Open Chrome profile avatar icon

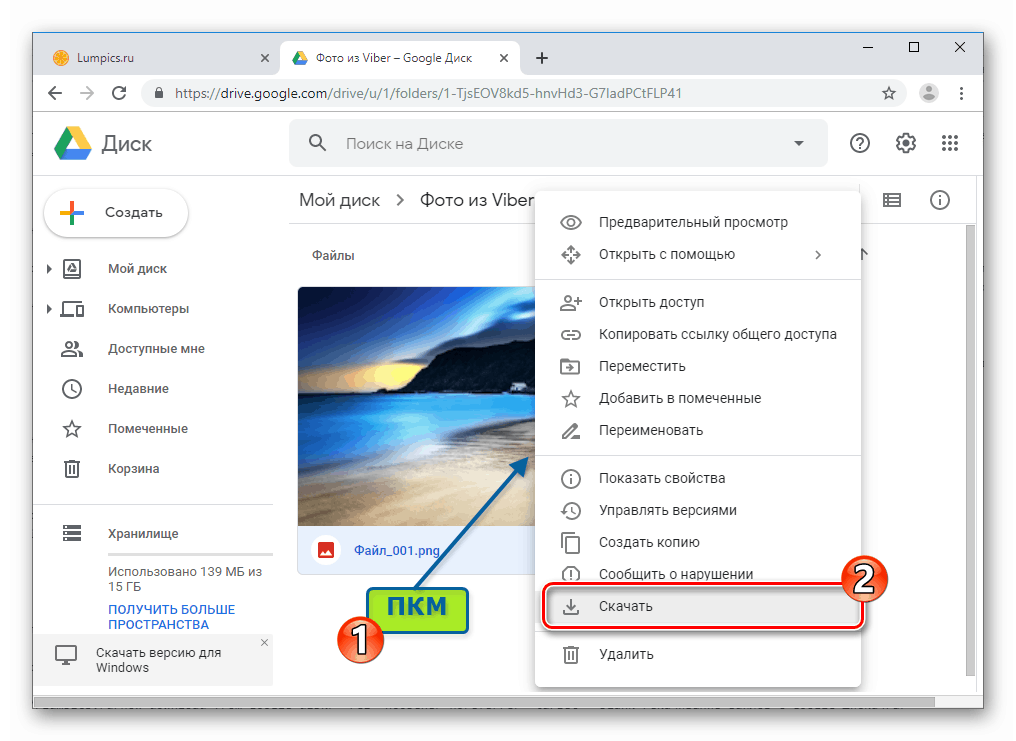[x=929, y=93]
